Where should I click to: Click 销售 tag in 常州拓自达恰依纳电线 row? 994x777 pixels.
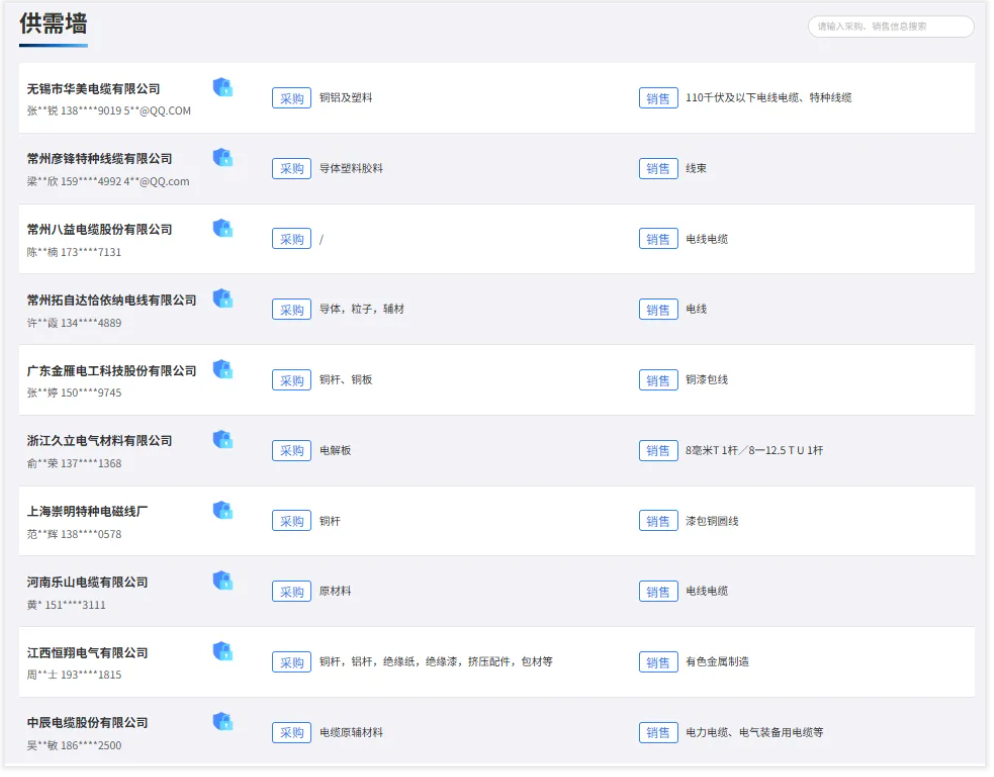click(x=659, y=310)
